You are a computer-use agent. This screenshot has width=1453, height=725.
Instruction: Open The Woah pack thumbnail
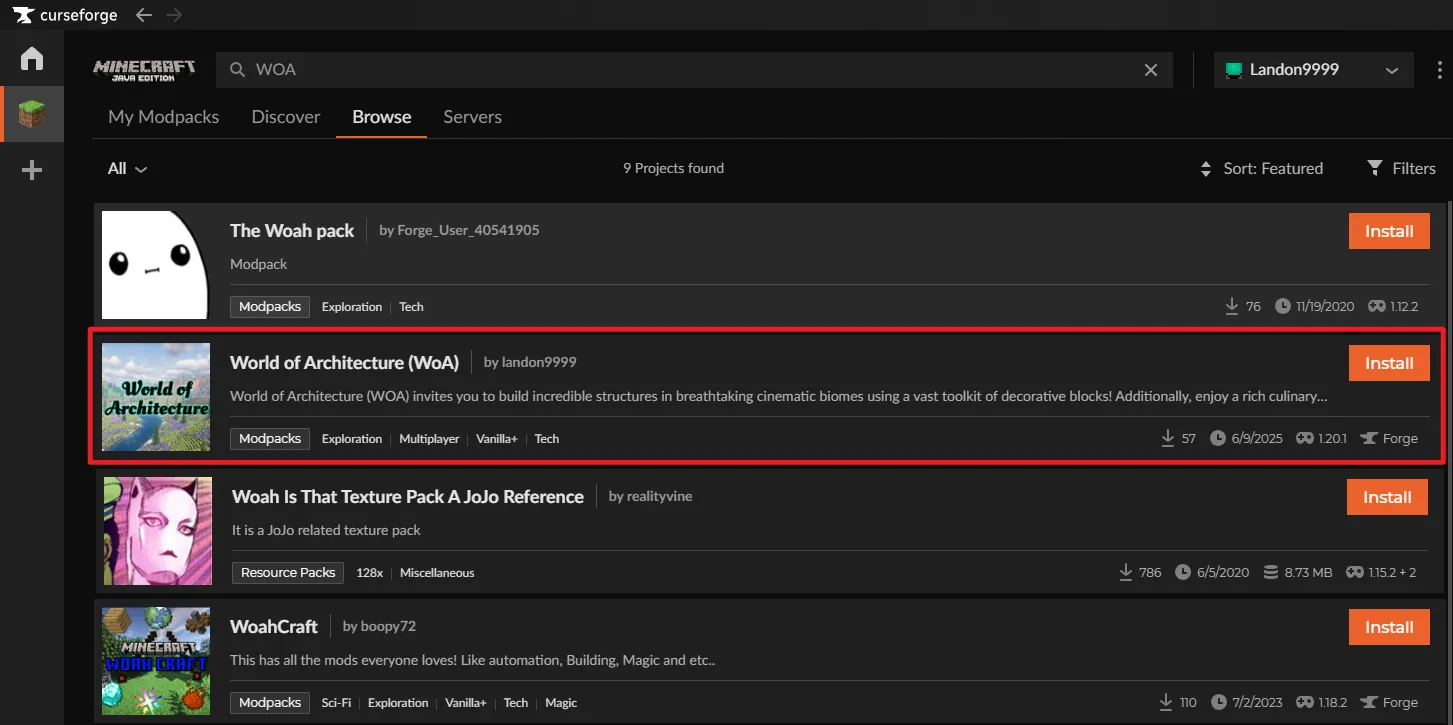click(x=155, y=265)
